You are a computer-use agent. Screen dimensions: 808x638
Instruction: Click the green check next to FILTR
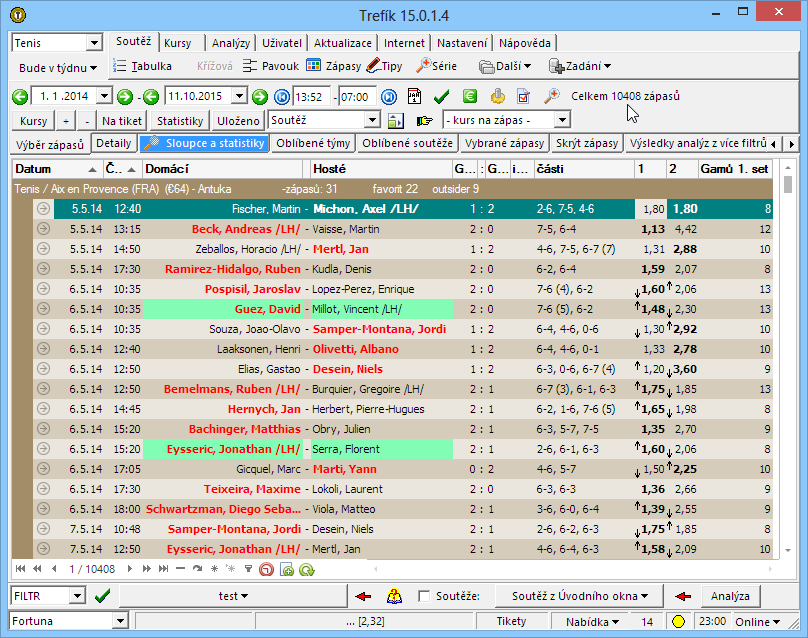click(x=102, y=596)
